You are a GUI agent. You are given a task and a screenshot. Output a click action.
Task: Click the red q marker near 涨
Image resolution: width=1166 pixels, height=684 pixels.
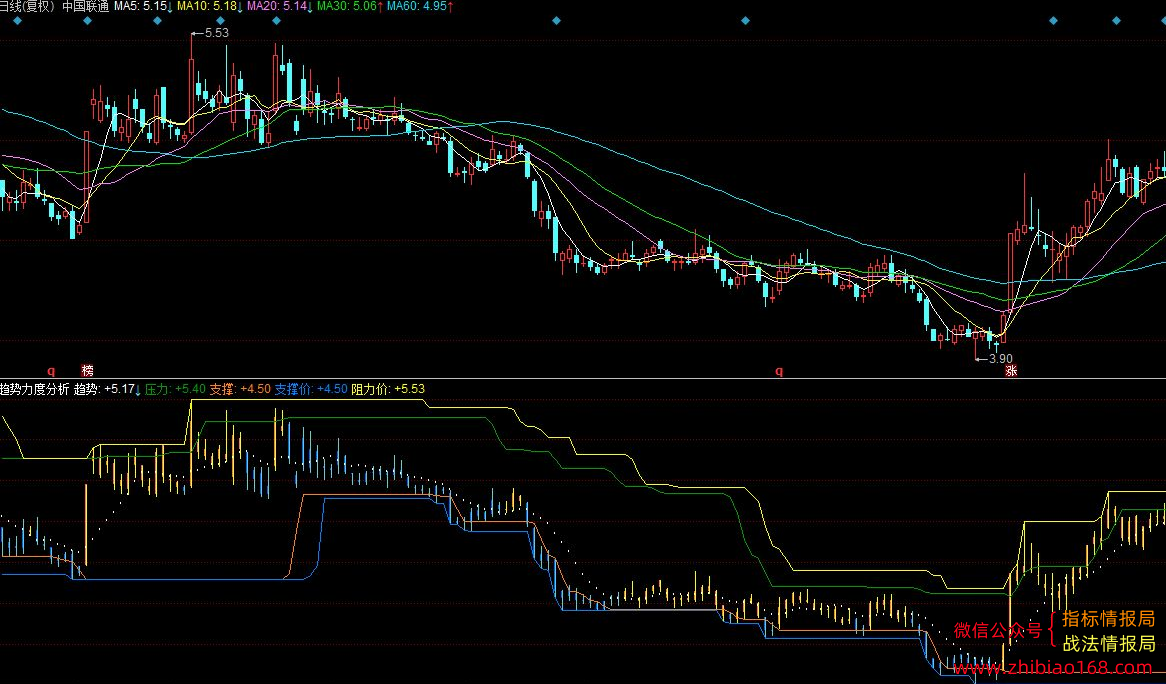point(779,370)
